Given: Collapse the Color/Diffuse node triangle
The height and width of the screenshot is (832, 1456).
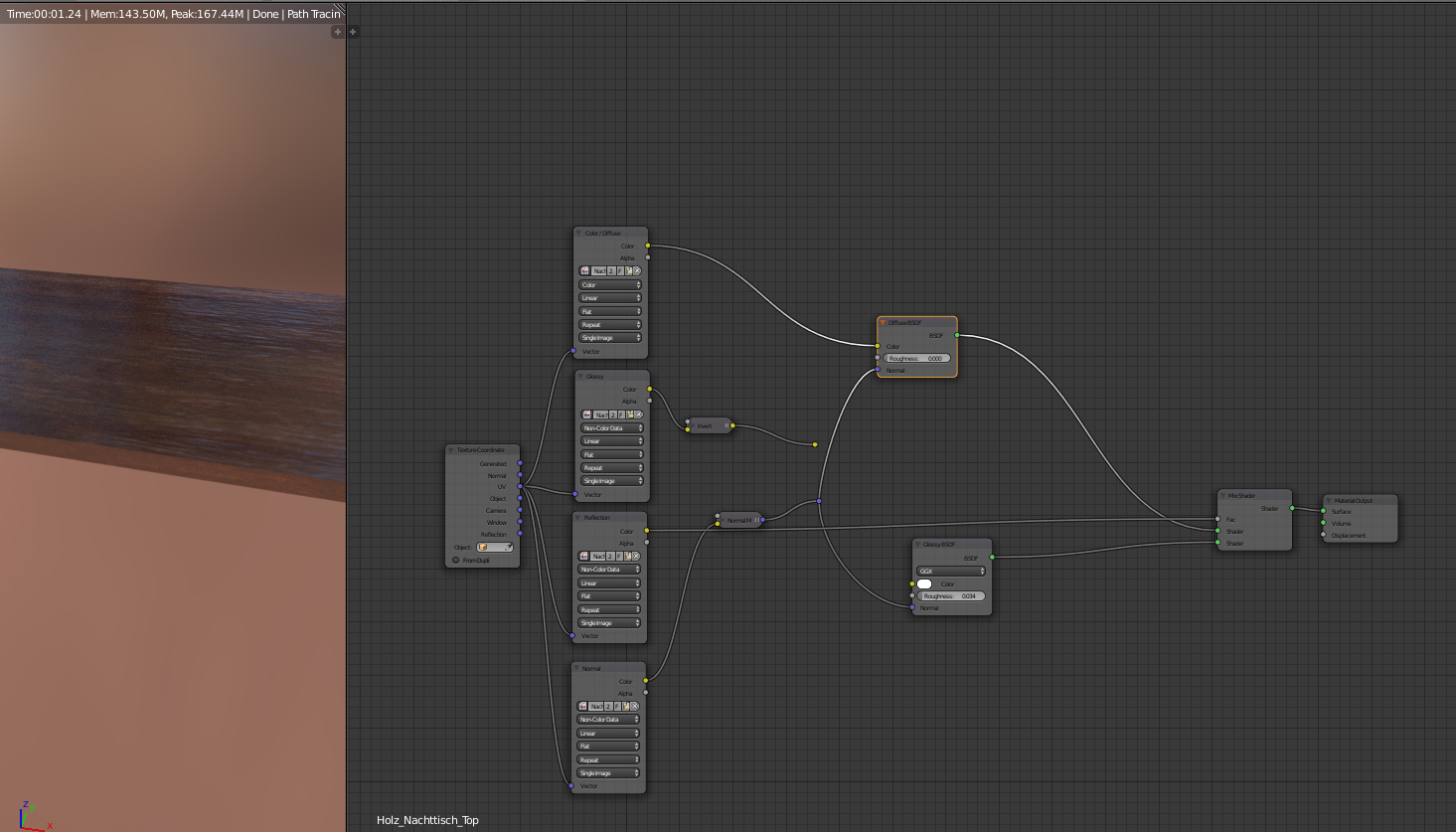Looking at the screenshot, I should coord(578,234).
